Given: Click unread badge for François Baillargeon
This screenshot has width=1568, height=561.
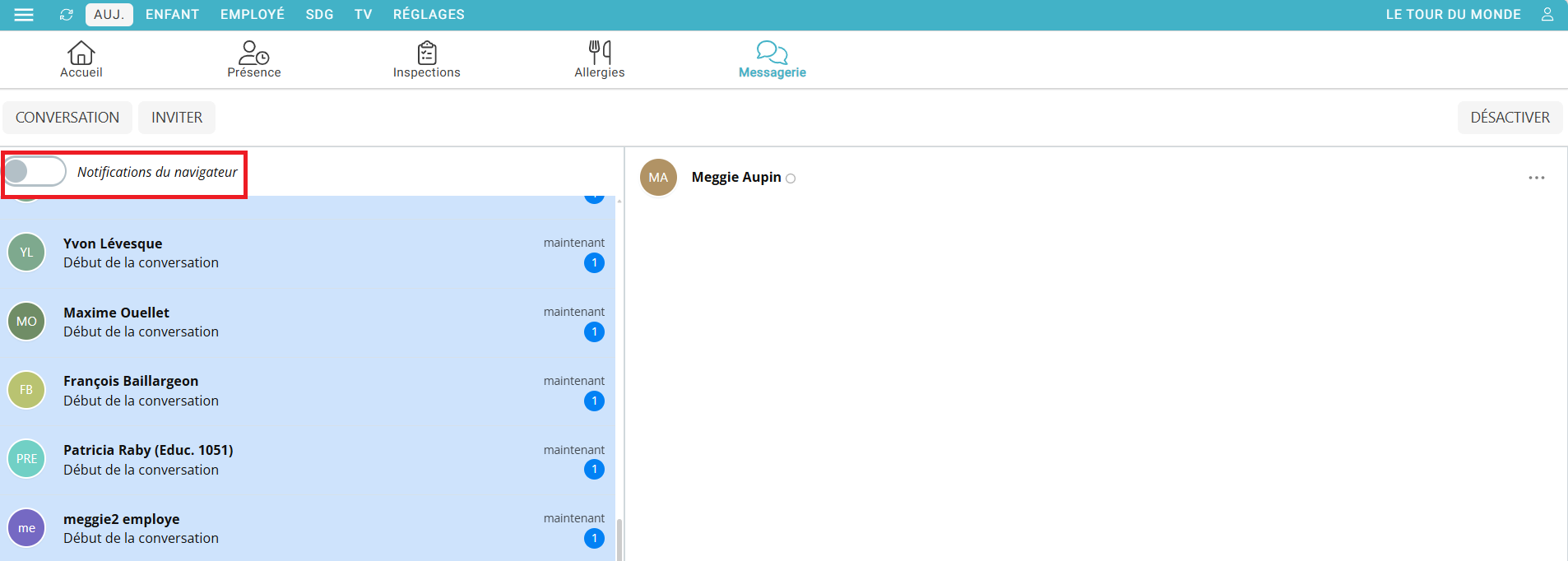Looking at the screenshot, I should click(594, 401).
